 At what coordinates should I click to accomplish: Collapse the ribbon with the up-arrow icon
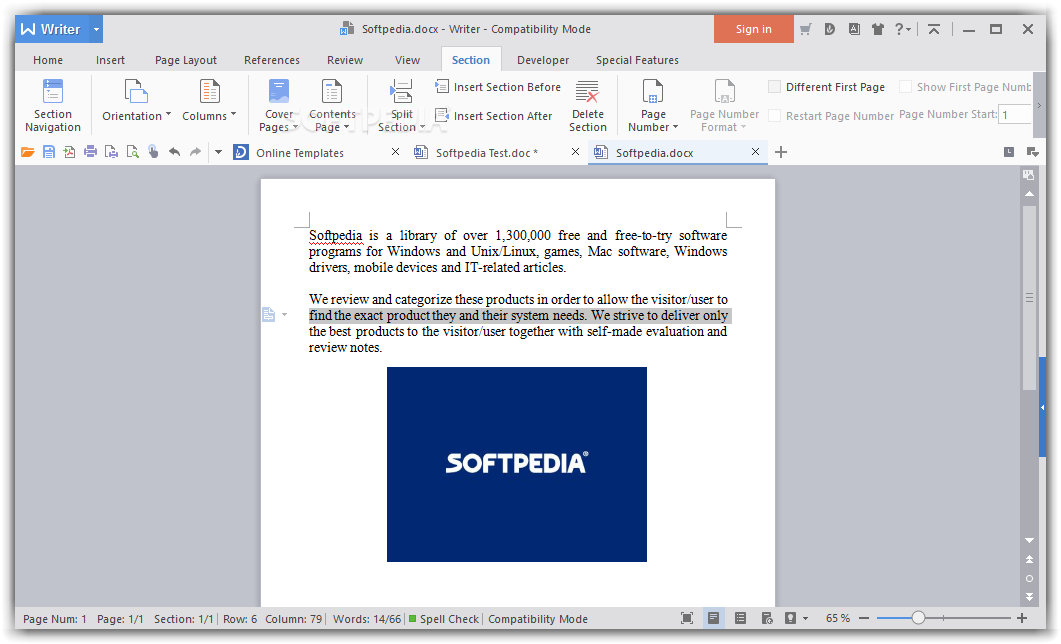(x=934, y=29)
